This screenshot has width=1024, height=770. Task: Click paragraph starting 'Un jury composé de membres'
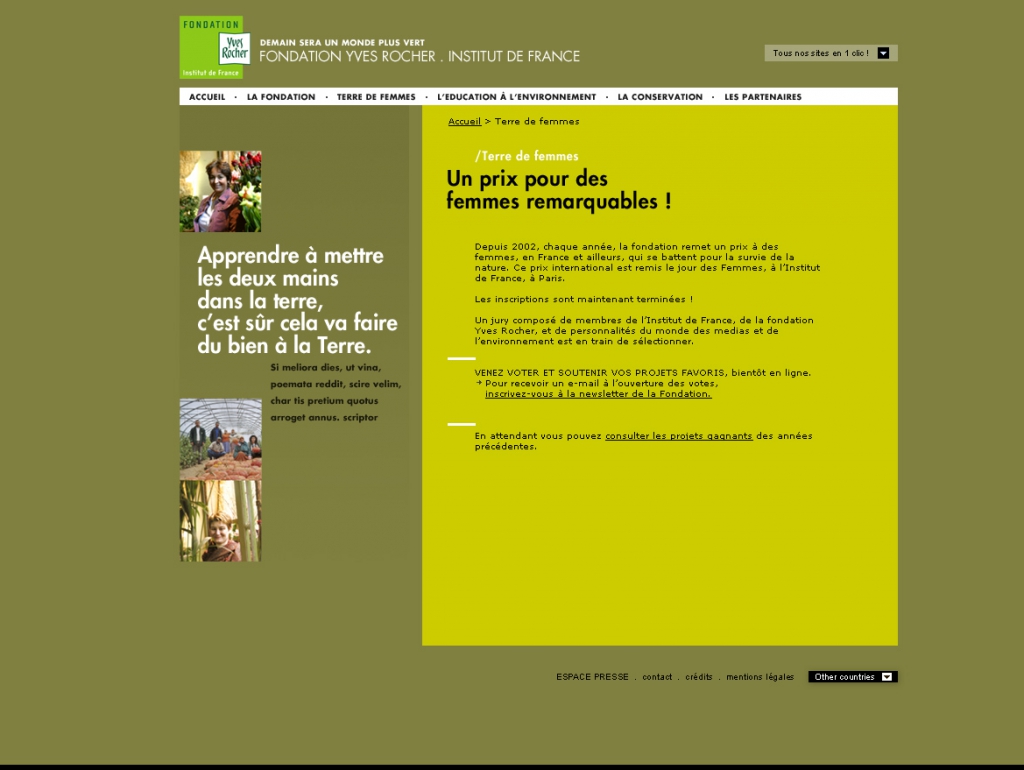(x=644, y=330)
